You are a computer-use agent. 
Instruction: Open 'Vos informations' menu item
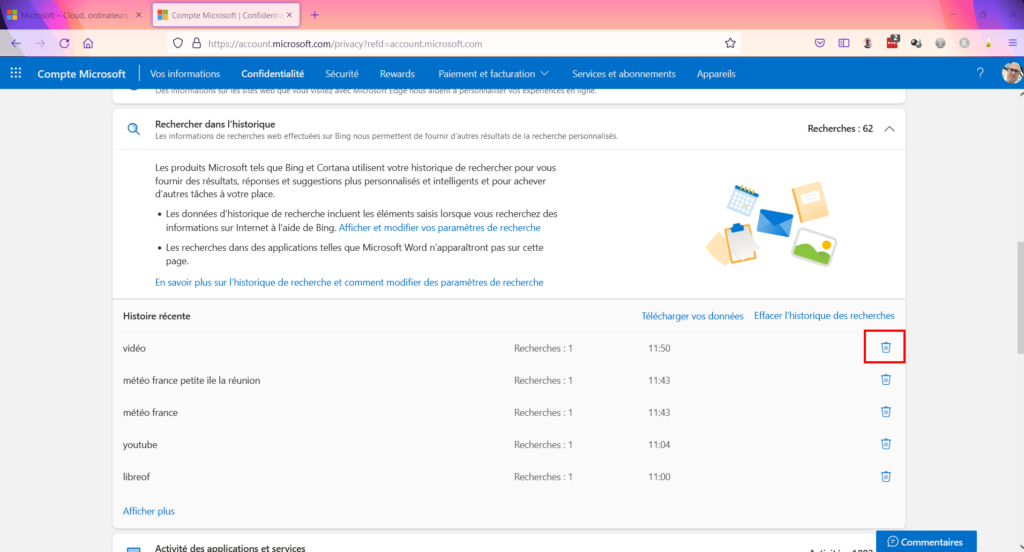(x=185, y=74)
